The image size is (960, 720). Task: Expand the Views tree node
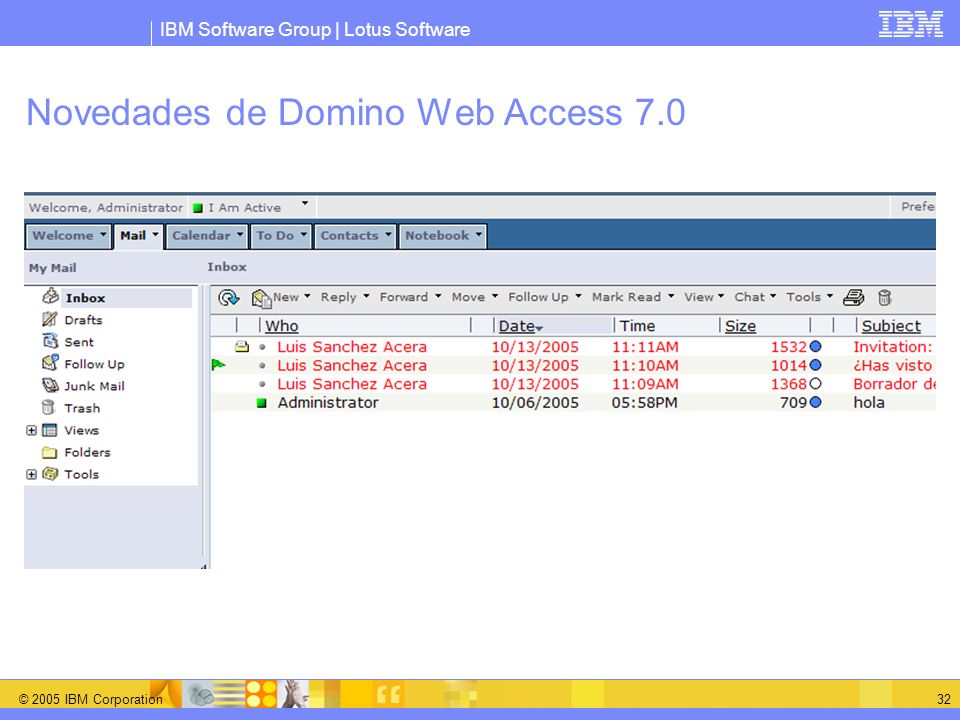(31, 430)
